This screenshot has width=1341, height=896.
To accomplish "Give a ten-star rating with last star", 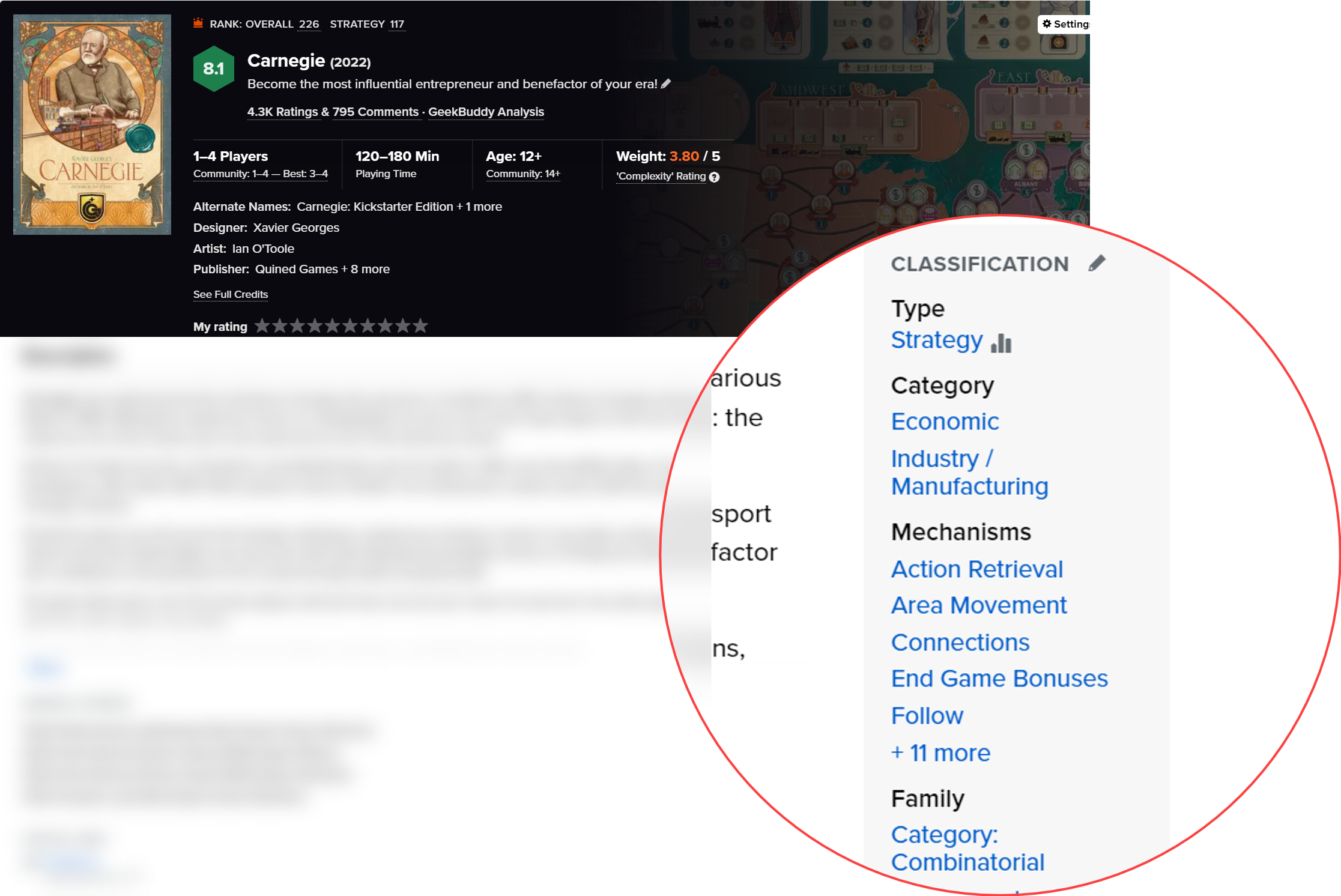I will click(x=420, y=326).
